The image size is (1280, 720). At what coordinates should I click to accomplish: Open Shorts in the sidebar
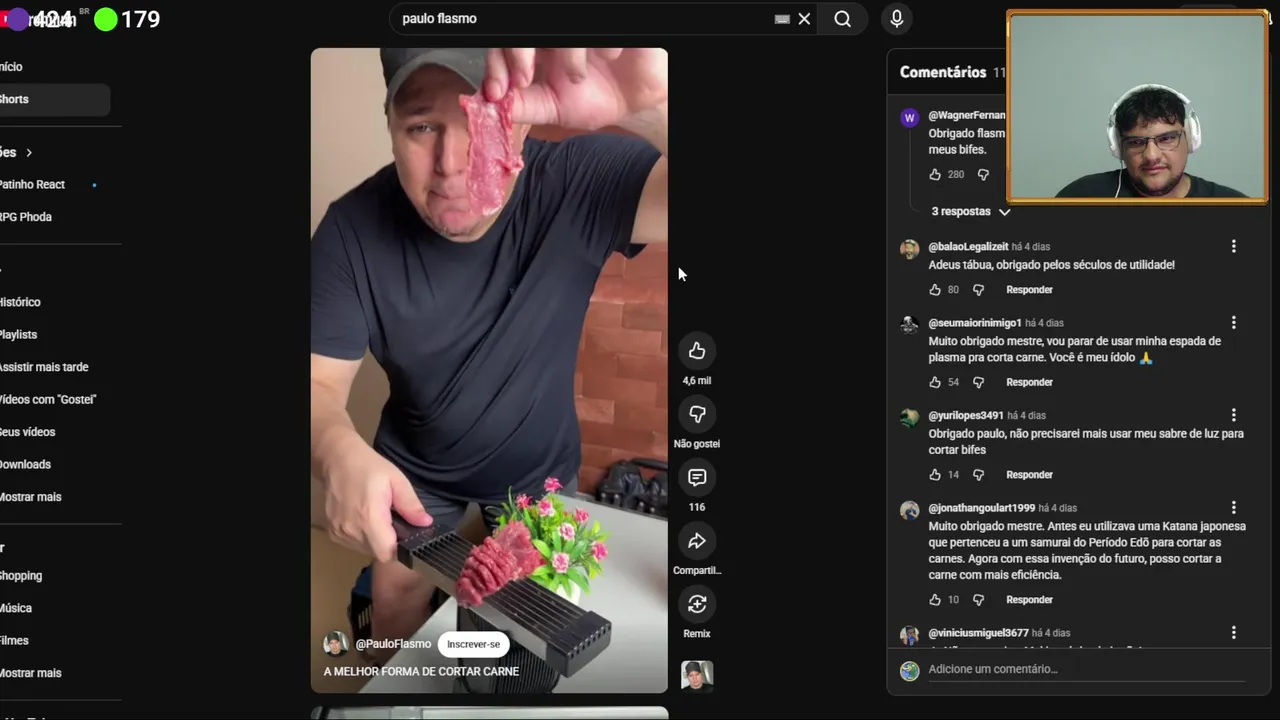coord(54,99)
